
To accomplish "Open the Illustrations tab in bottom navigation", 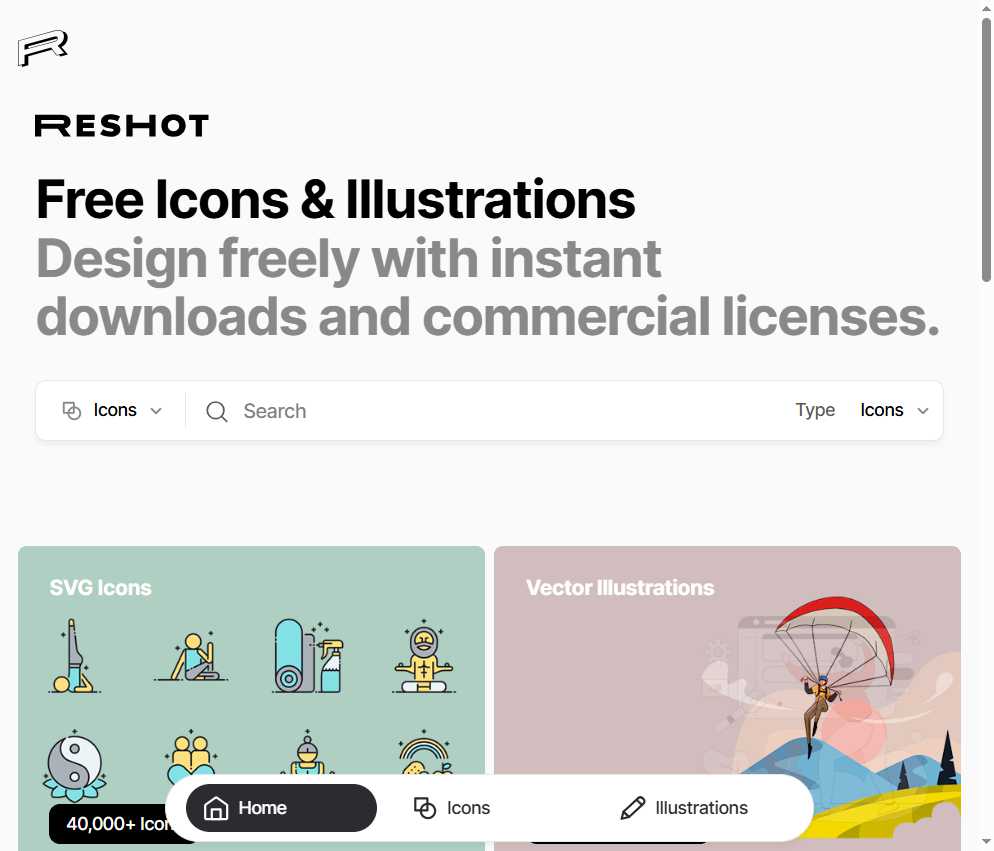I will click(x=685, y=808).
